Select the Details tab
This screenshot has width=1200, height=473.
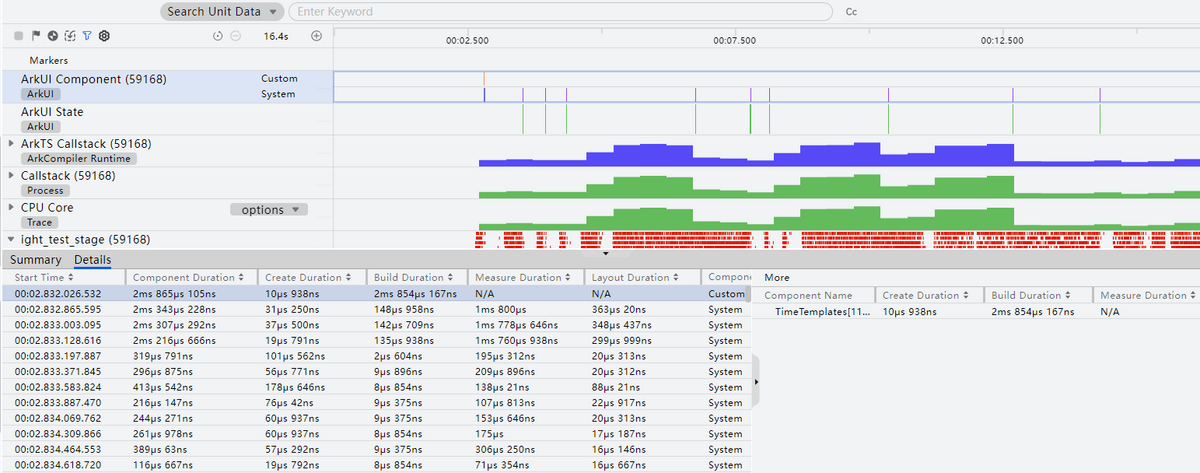click(x=92, y=260)
